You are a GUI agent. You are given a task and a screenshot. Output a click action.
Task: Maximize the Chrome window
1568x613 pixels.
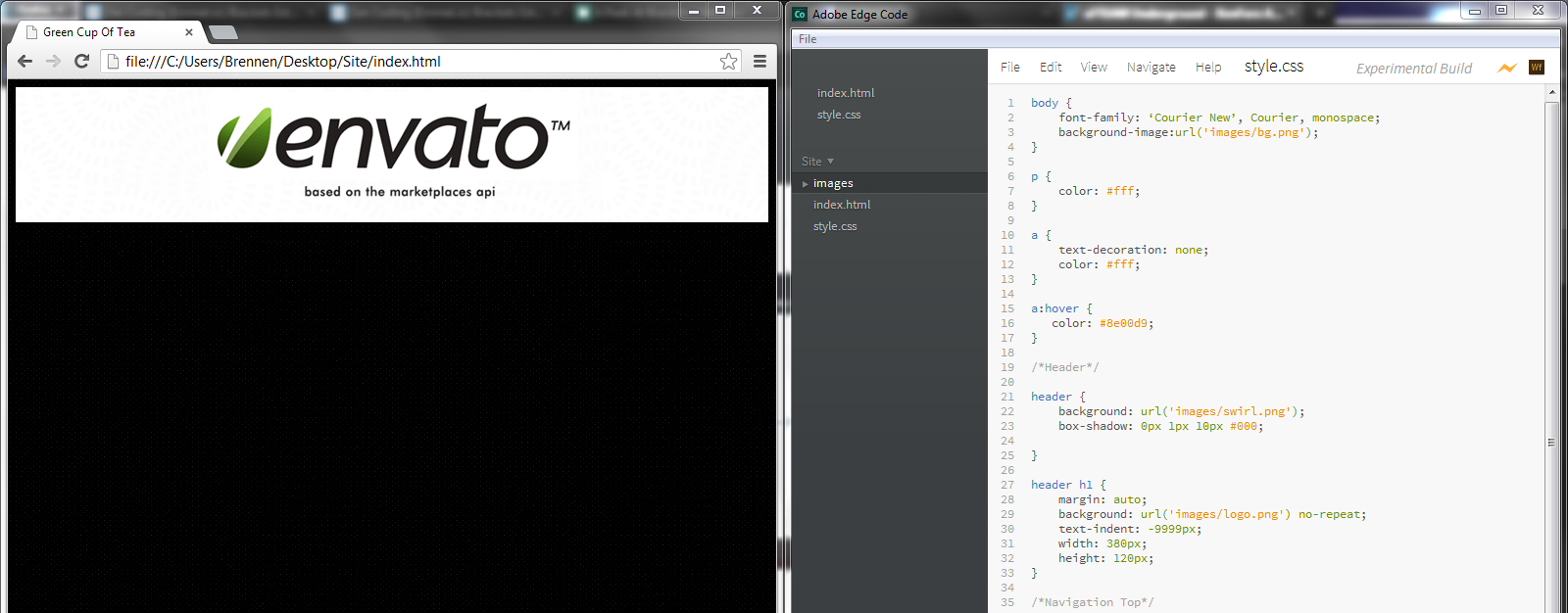(x=720, y=10)
